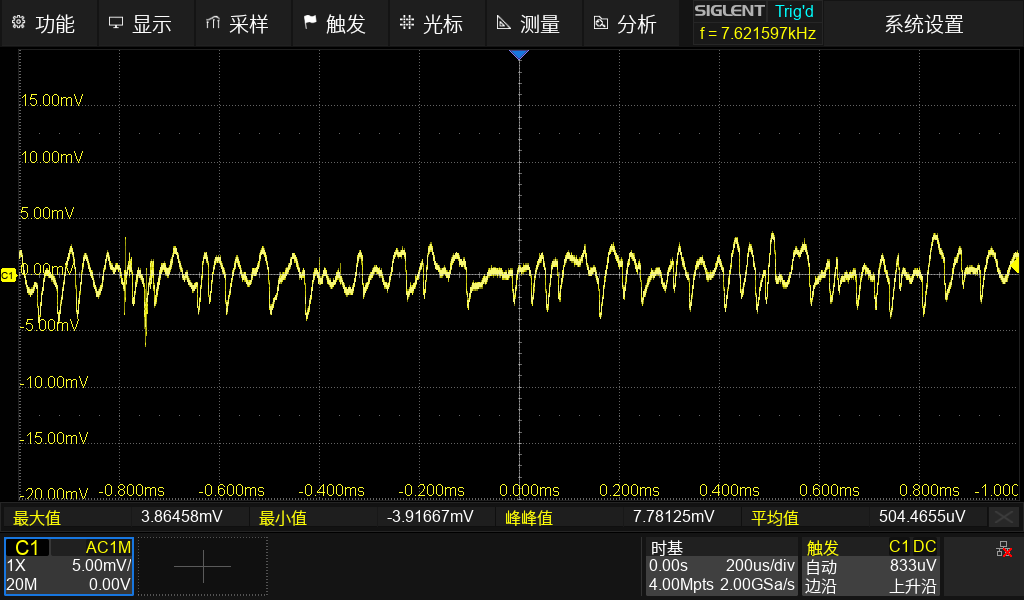This screenshot has height=600, width=1024.
Task: Click the monitor icon beside 显示
Action: (116, 23)
